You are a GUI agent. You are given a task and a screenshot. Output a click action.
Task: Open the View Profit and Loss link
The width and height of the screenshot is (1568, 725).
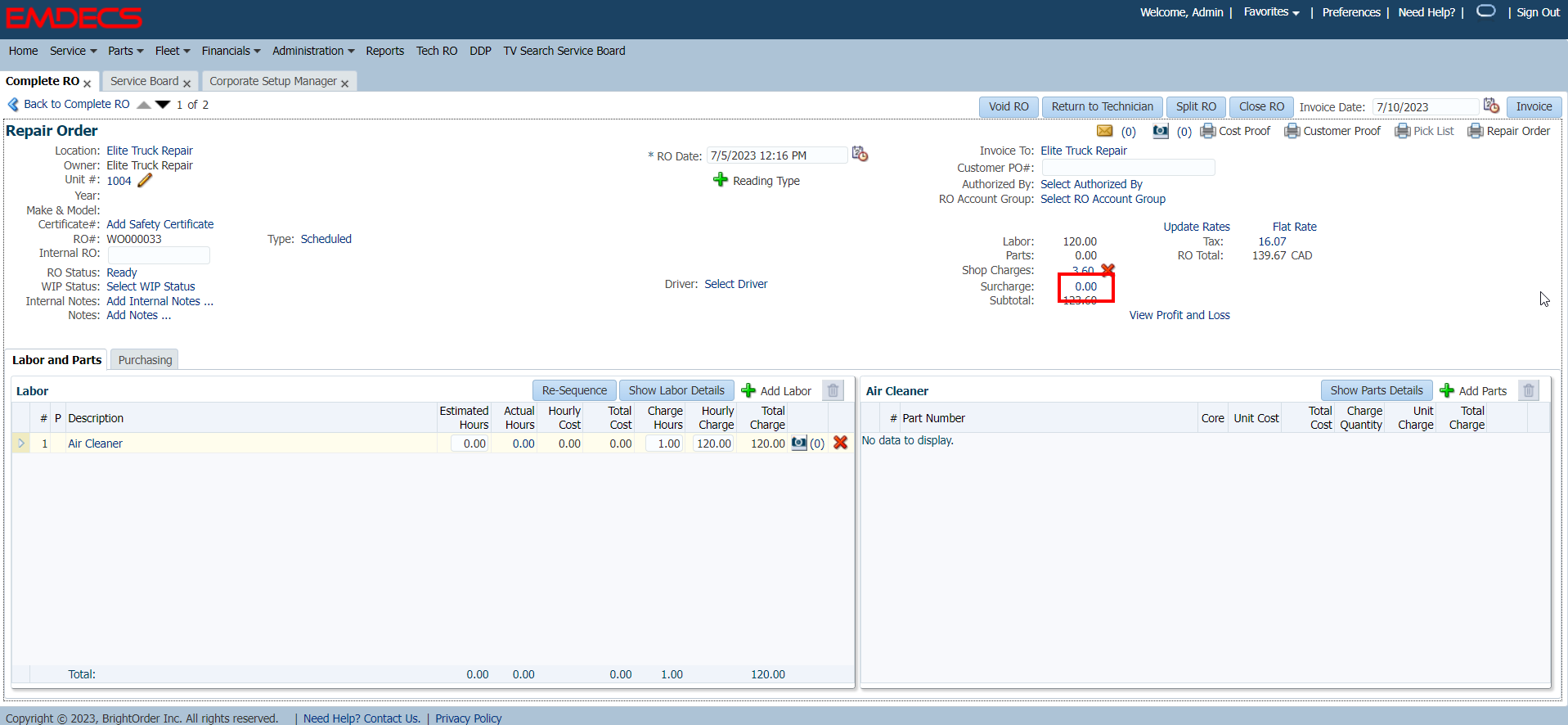coord(1179,315)
